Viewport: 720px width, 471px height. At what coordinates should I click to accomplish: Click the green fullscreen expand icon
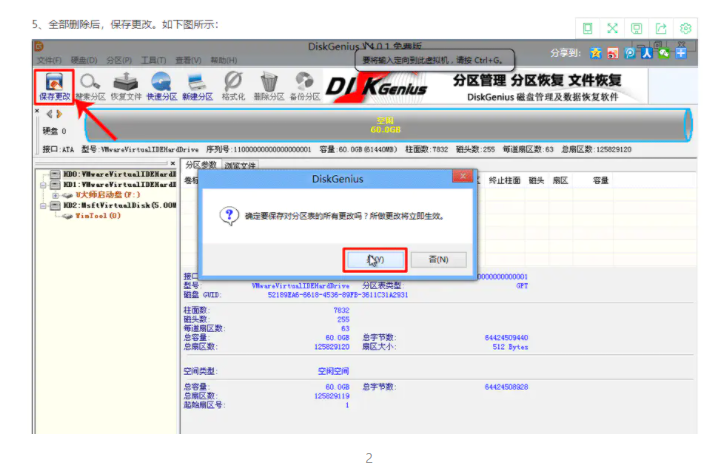point(612,28)
